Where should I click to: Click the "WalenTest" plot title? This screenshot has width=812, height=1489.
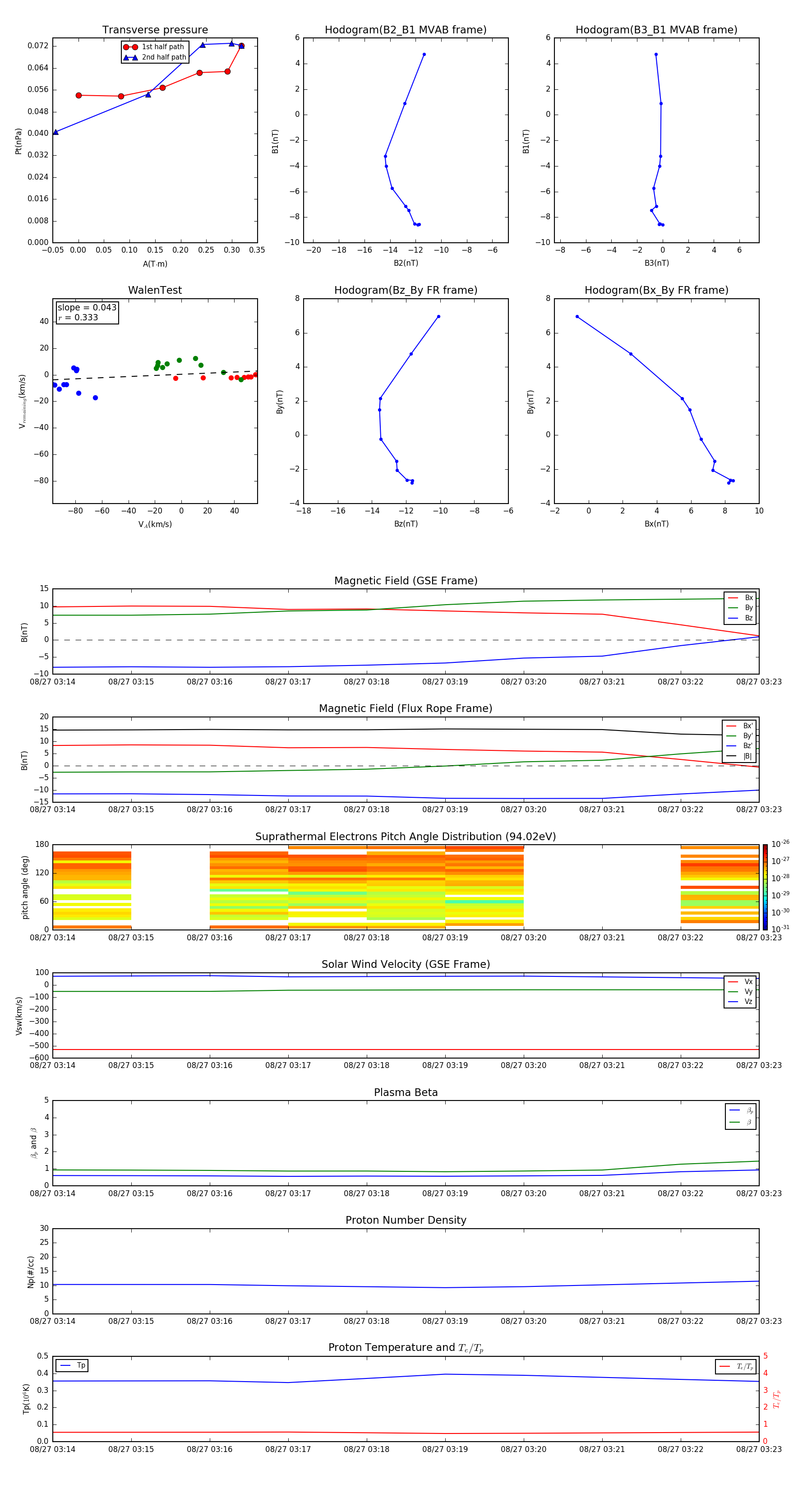pos(155,290)
